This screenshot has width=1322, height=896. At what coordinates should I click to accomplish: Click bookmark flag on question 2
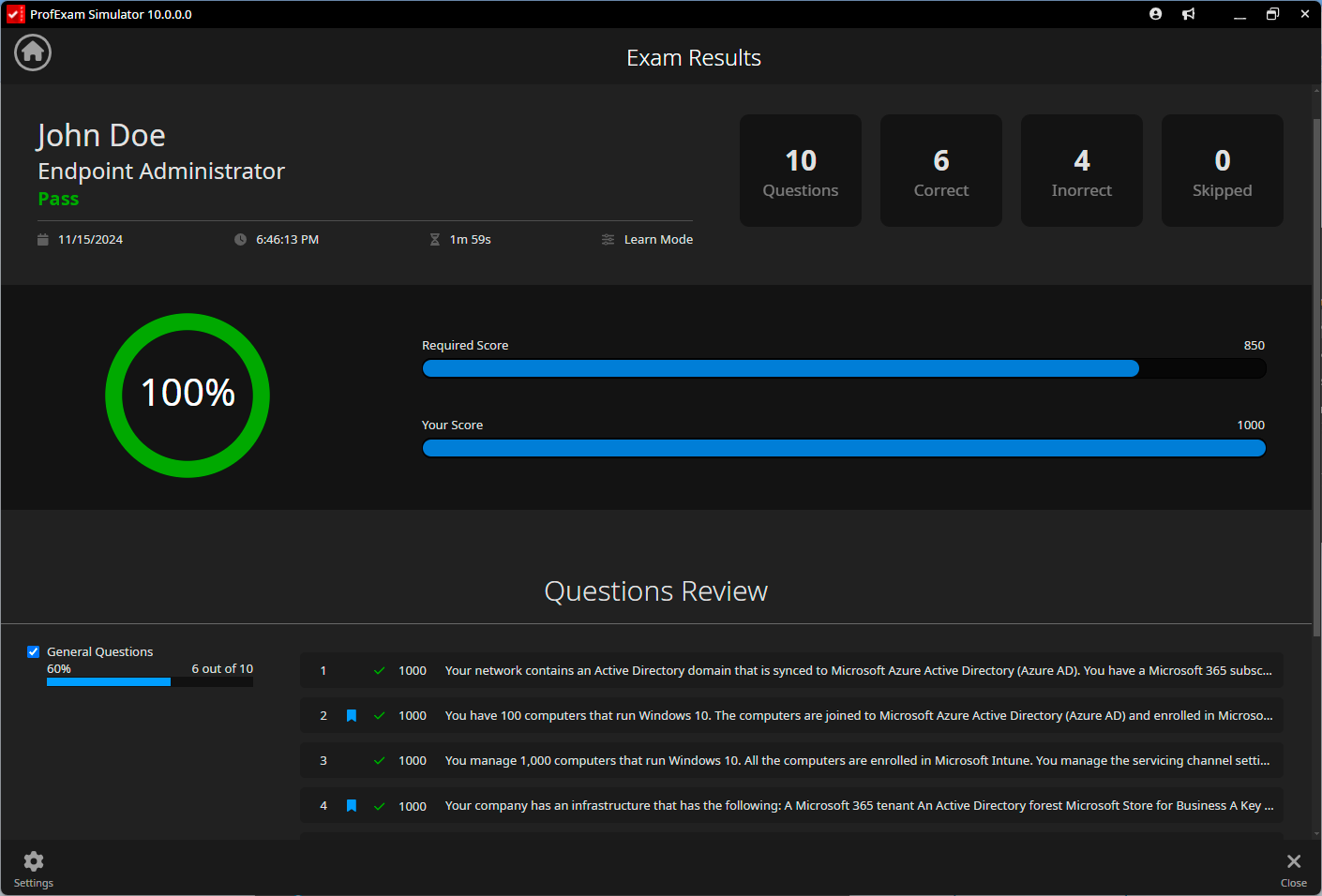click(352, 716)
